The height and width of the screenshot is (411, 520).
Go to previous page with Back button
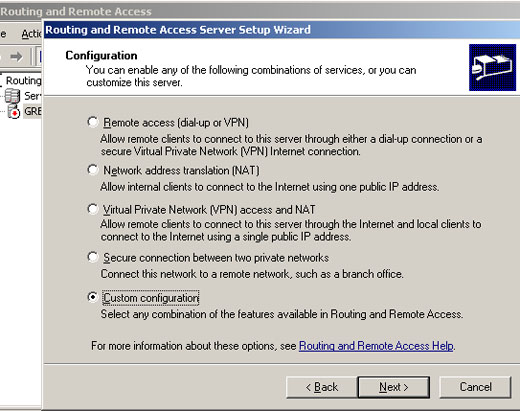322,387
